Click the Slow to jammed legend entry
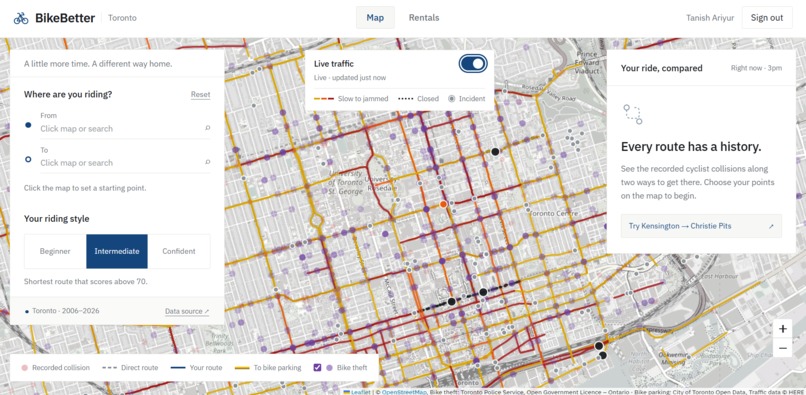806x395 pixels. click(351, 99)
